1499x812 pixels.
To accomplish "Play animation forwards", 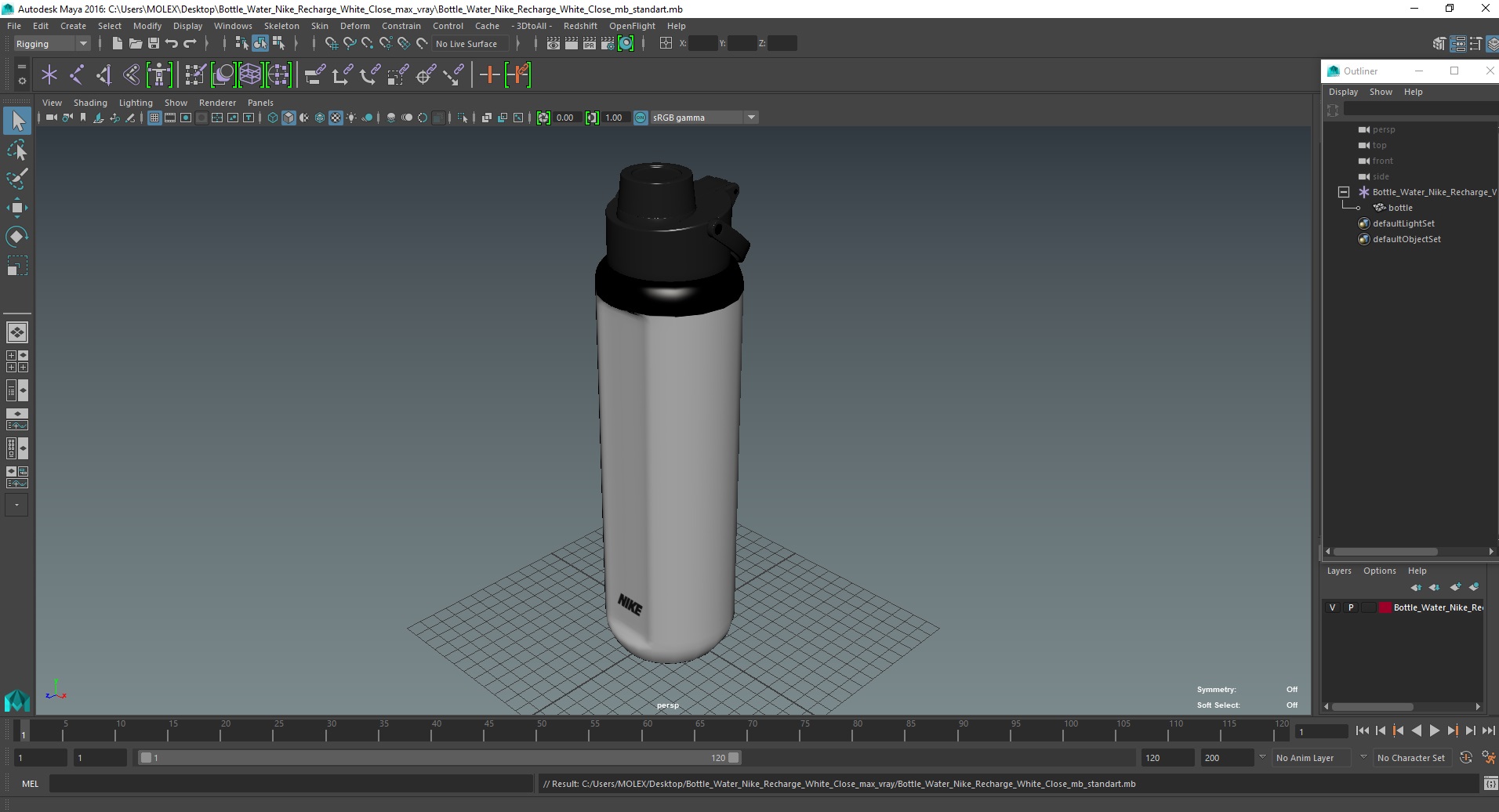I will point(1434,730).
